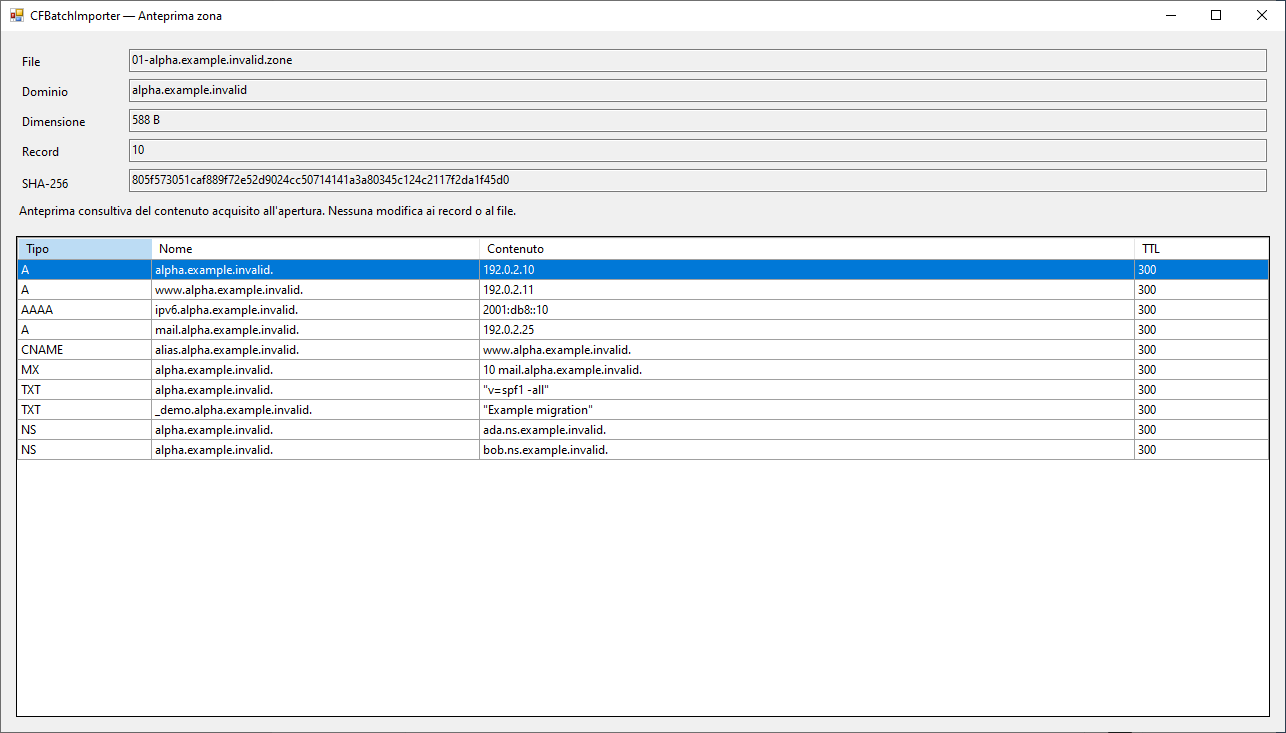
Task: Click the 10 mail.alpha.example.invalid. content cell
Action: [x=807, y=370]
